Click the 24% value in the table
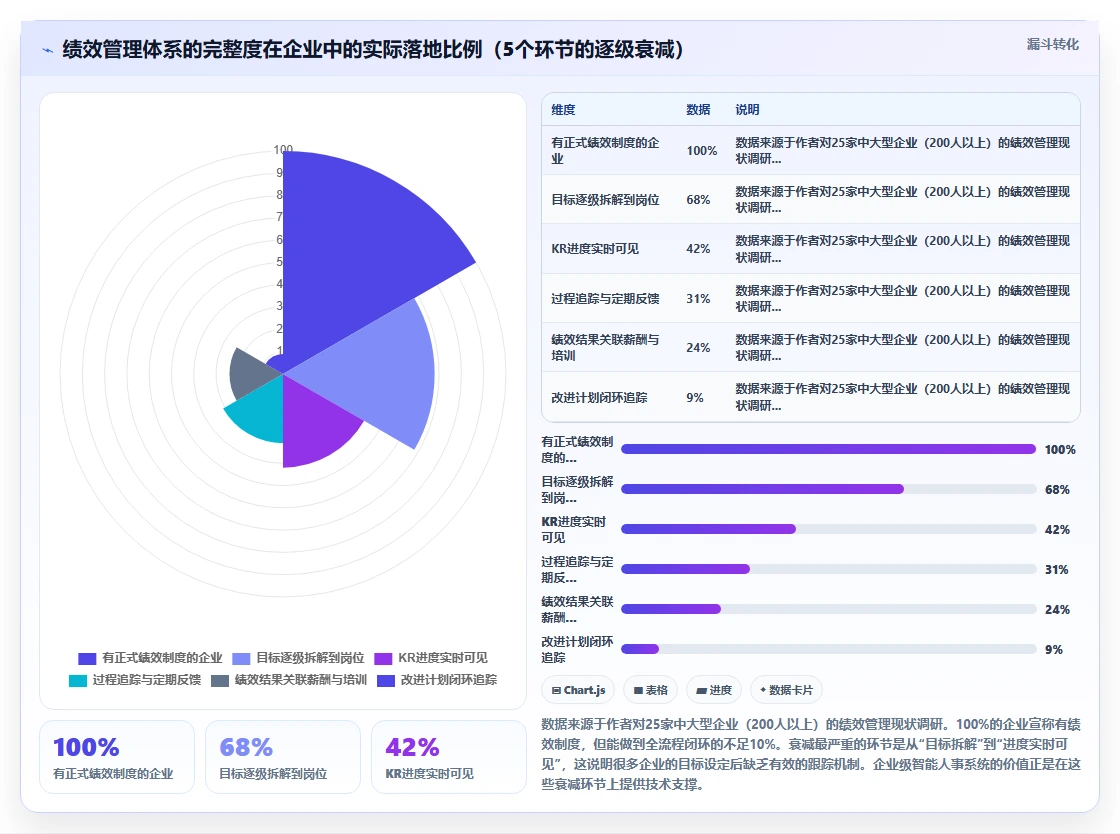1120x834 pixels. [698, 348]
